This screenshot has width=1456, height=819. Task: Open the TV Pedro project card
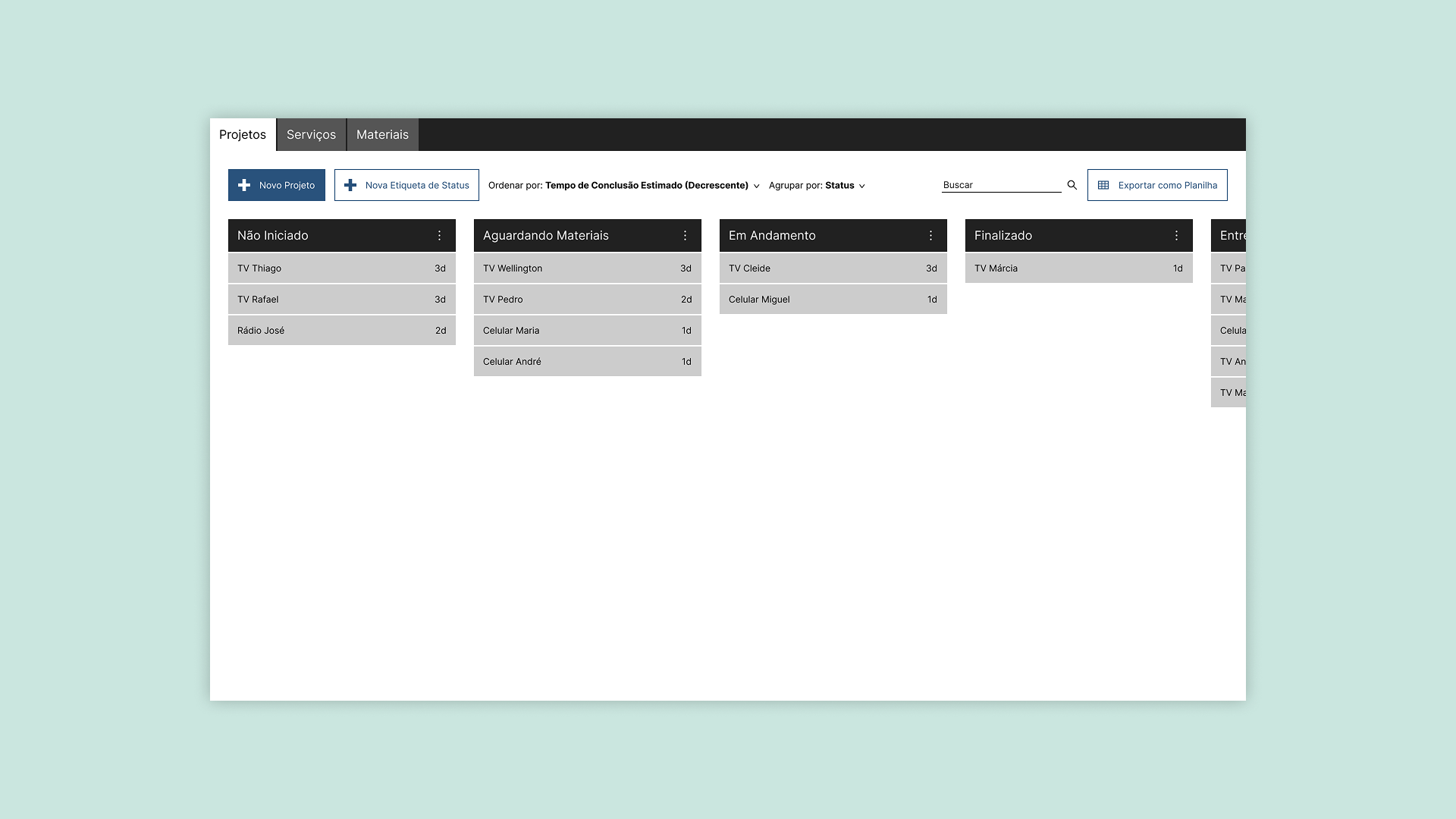pos(588,300)
